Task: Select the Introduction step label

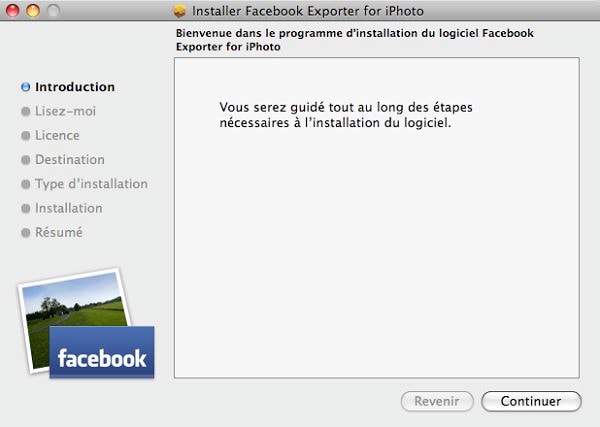Action: [75, 87]
